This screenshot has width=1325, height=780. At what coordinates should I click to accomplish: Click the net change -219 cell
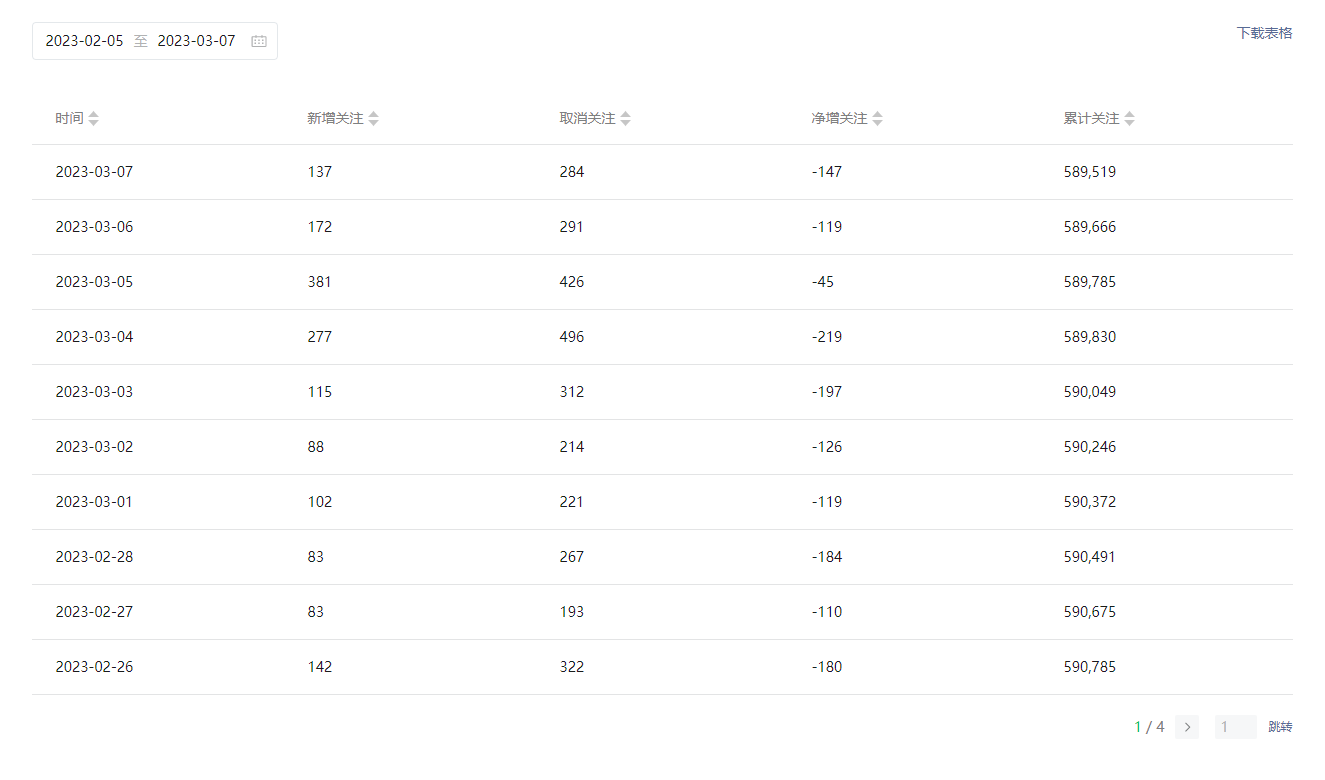click(x=827, y=337)
